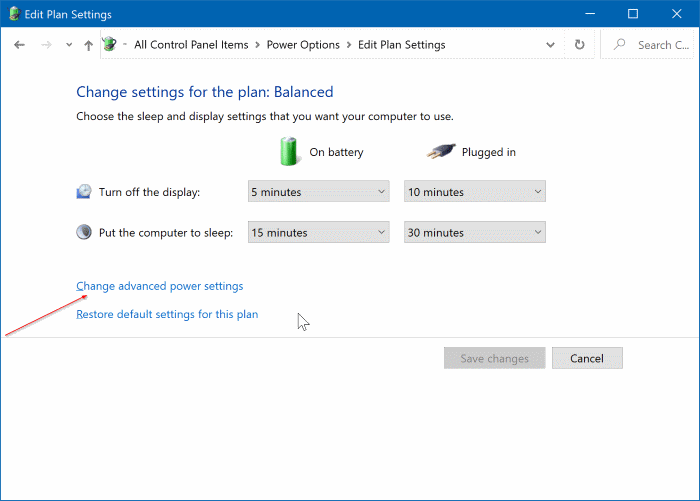The image size is (700, 501).
Task: Click the search magnifier icon
Action: 620,44
